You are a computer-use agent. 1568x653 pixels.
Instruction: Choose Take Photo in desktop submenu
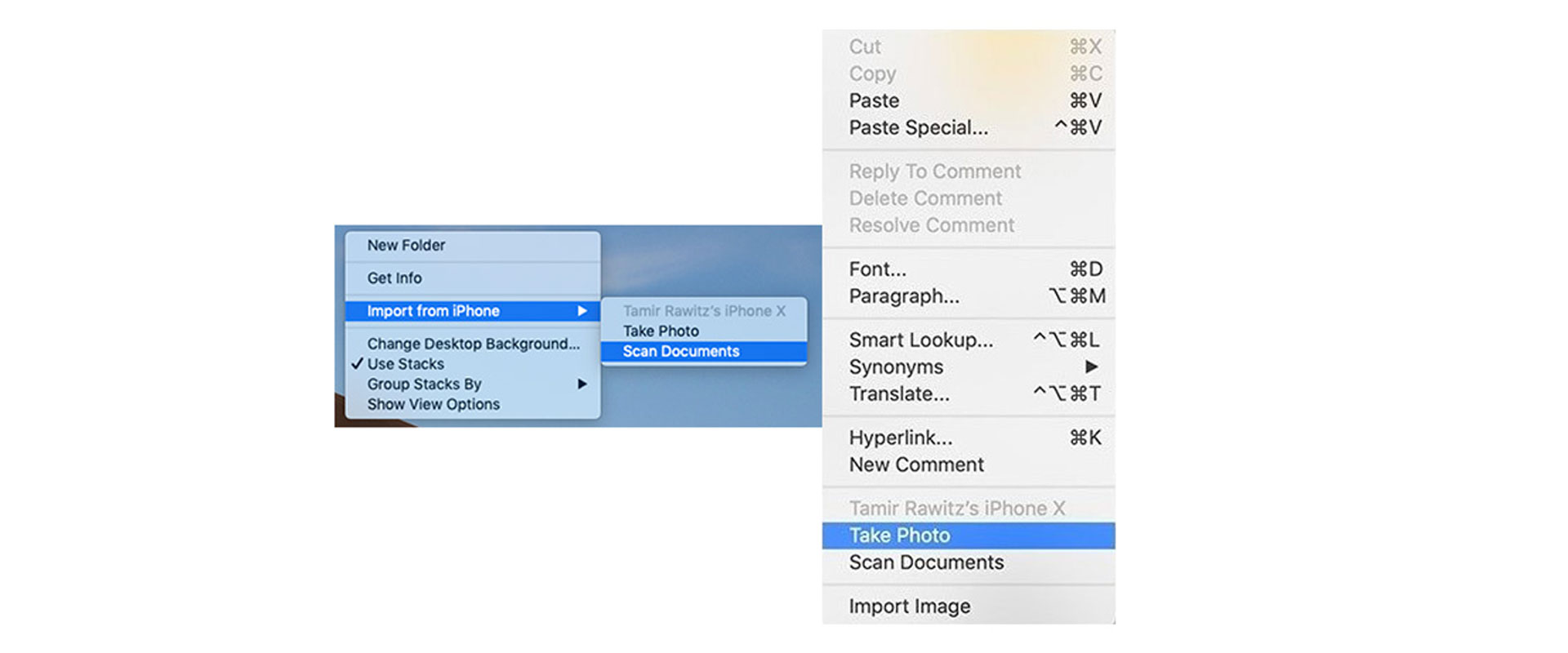[704, 331]
